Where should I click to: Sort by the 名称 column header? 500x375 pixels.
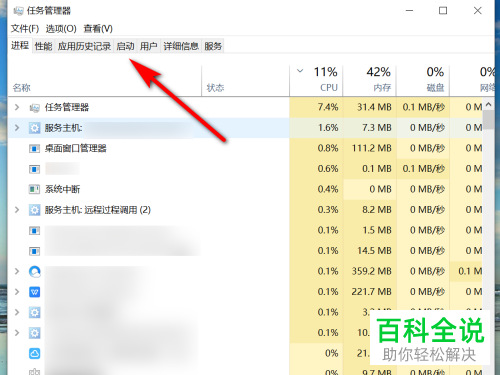(105, 81)
